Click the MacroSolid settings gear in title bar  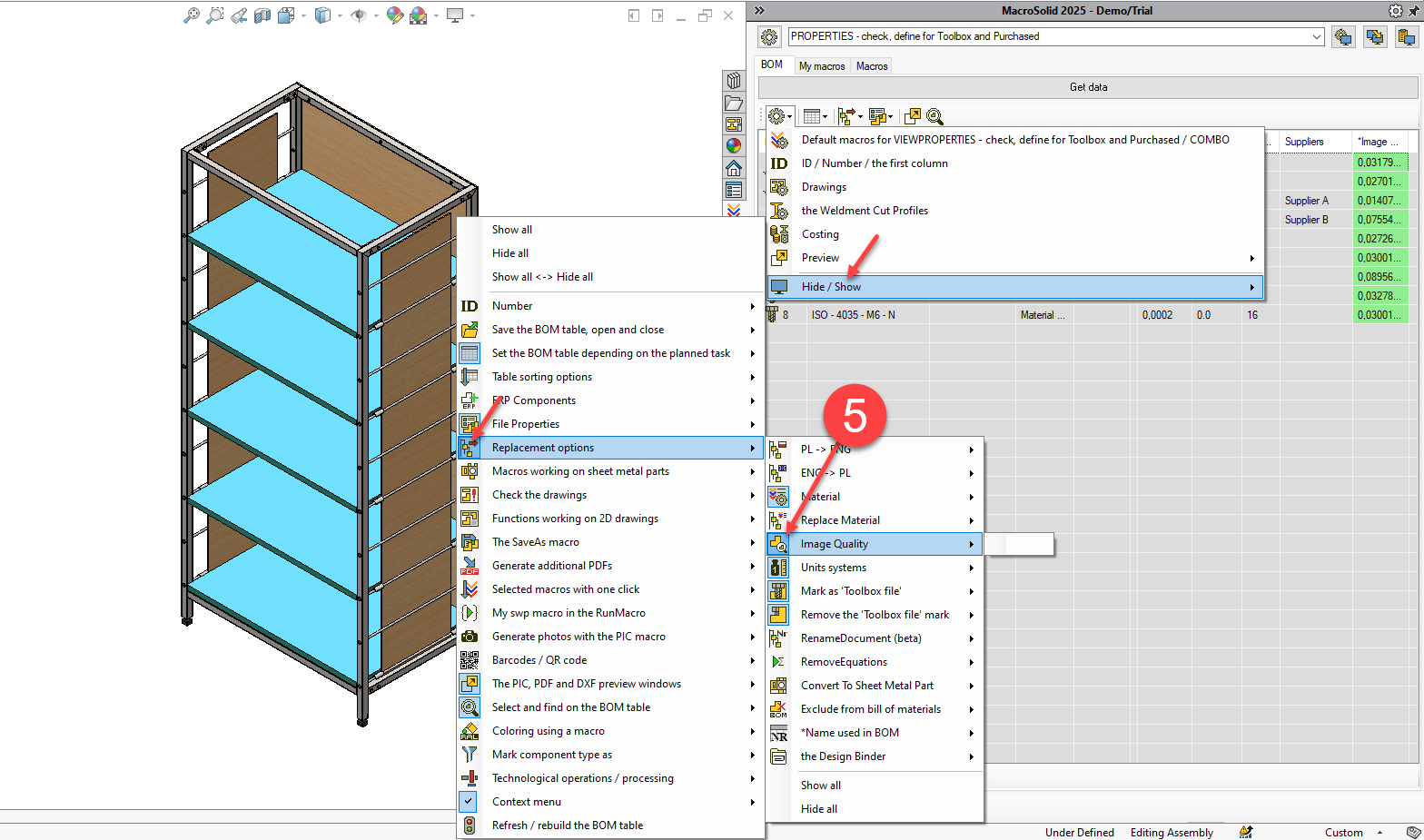pyautogui.click(x=1396, y=11)
